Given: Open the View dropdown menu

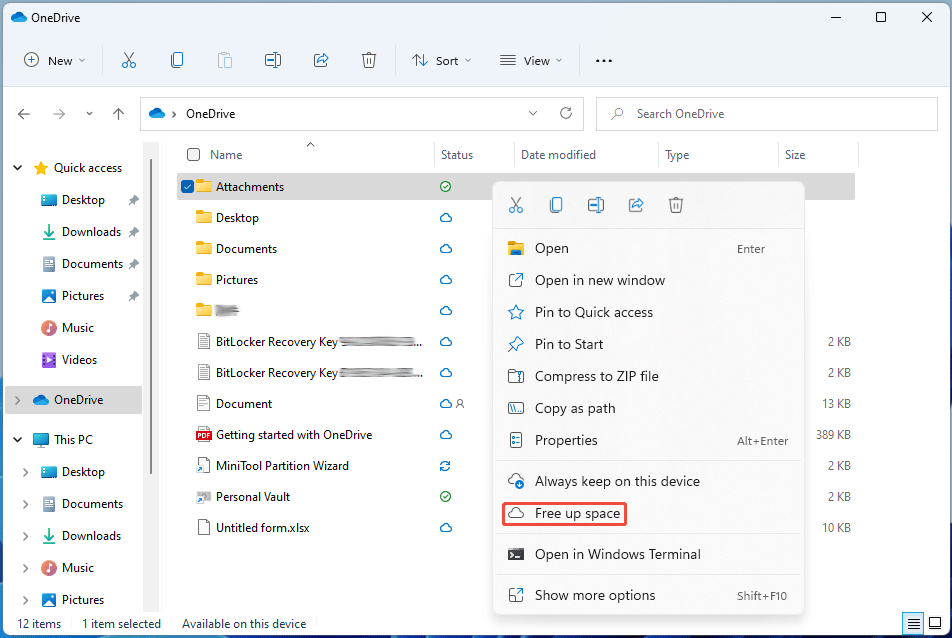Looking at the screenshot, I should (x=531, y=60).
